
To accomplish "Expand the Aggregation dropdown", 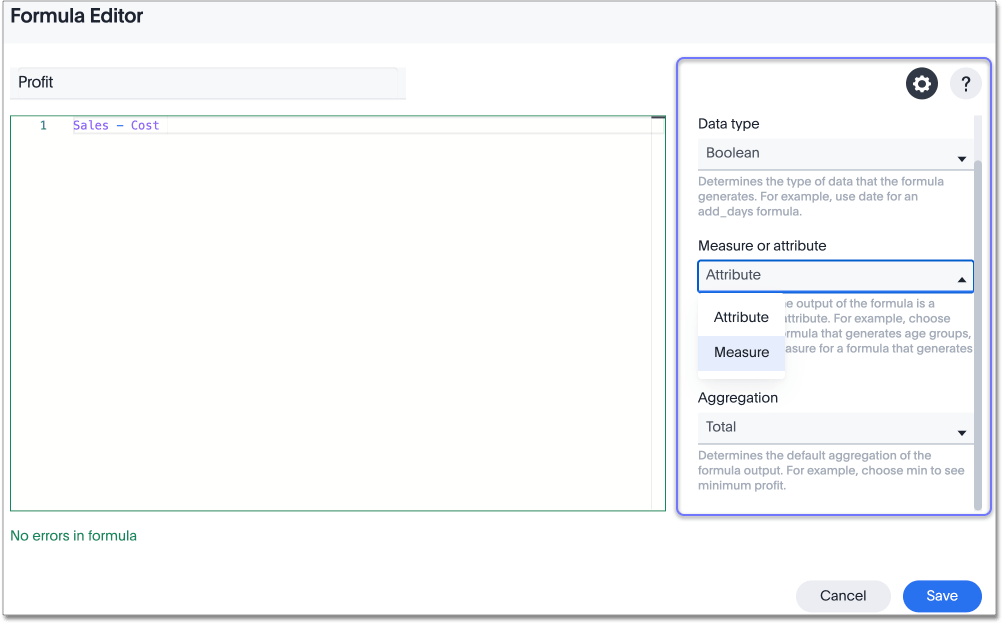I will coord(835,427).
